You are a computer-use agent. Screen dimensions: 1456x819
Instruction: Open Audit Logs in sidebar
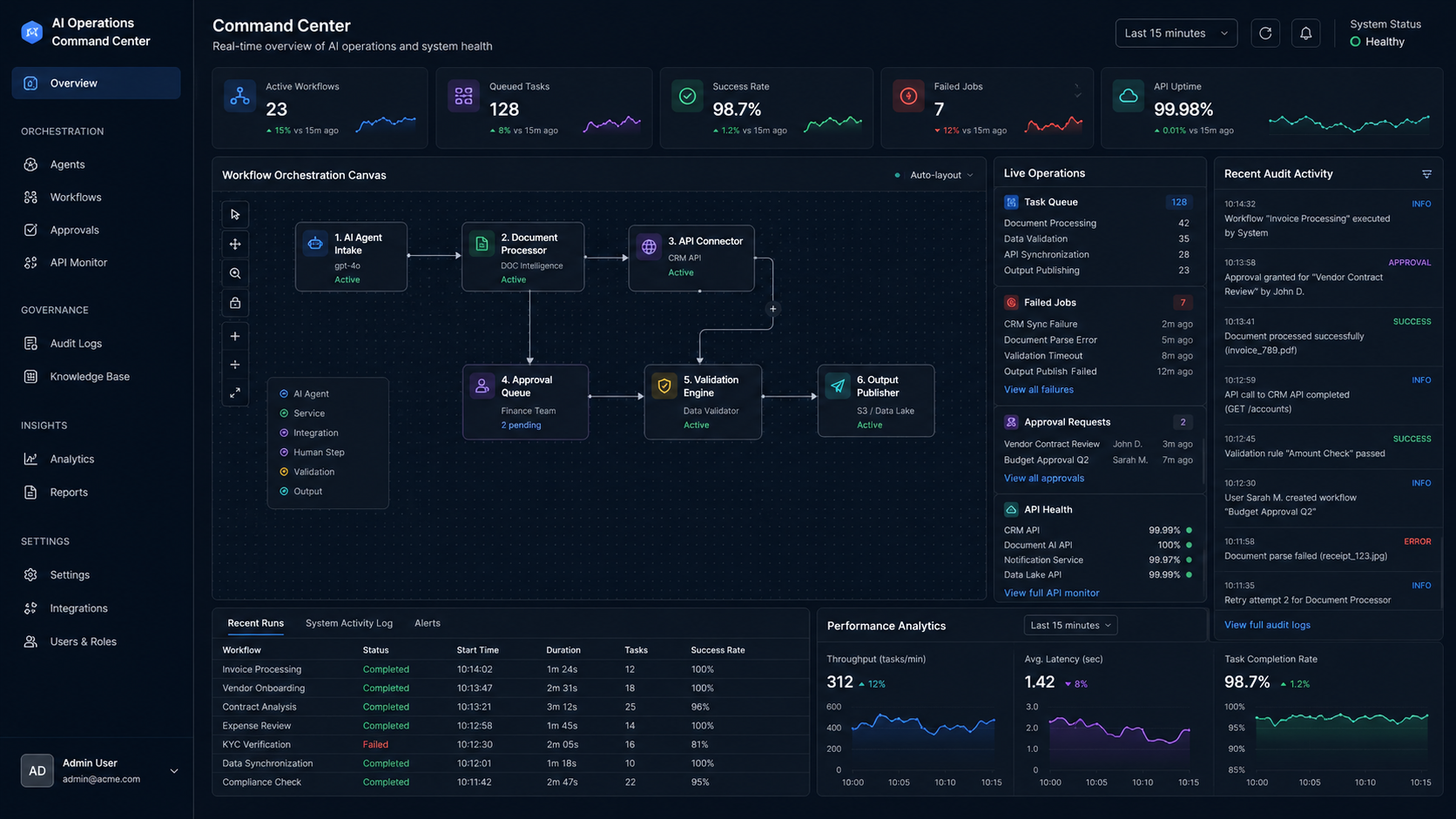96,344
